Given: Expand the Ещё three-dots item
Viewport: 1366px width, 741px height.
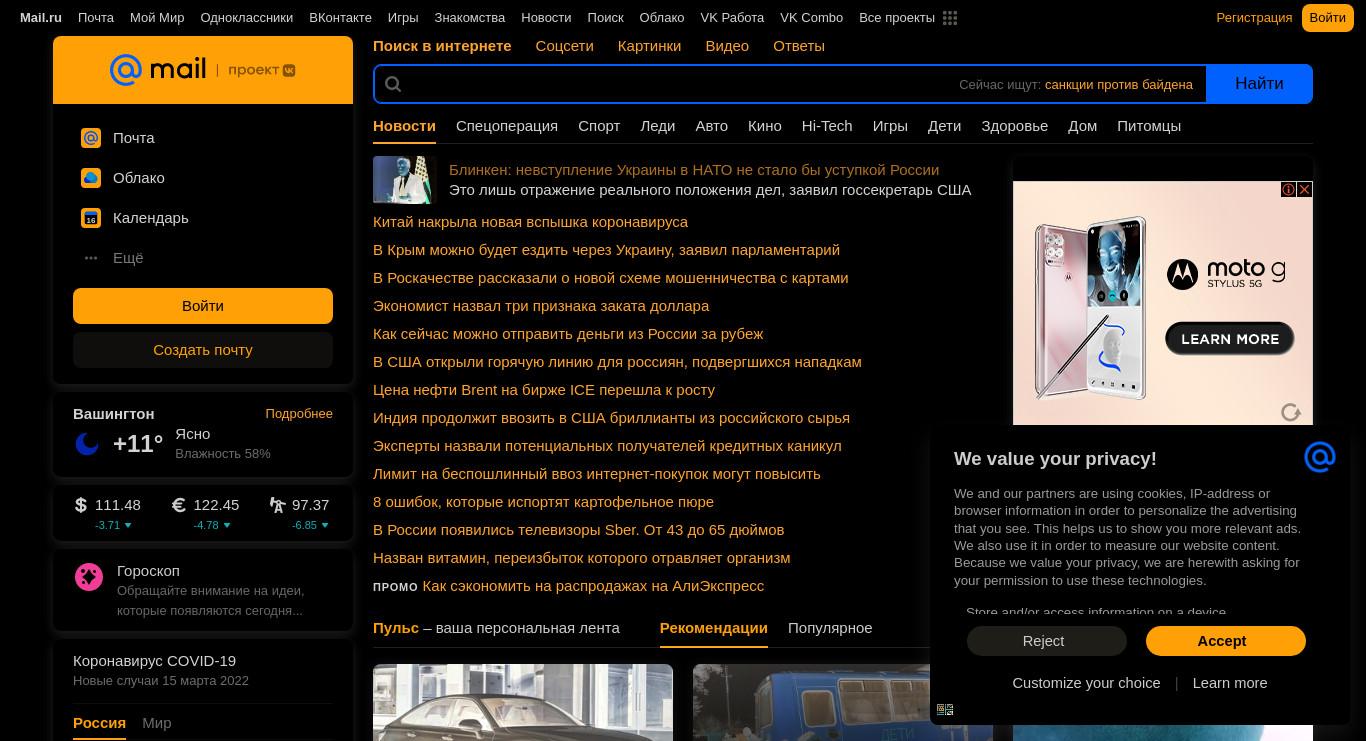Looking at the screenshot, I should coord(91,258).
